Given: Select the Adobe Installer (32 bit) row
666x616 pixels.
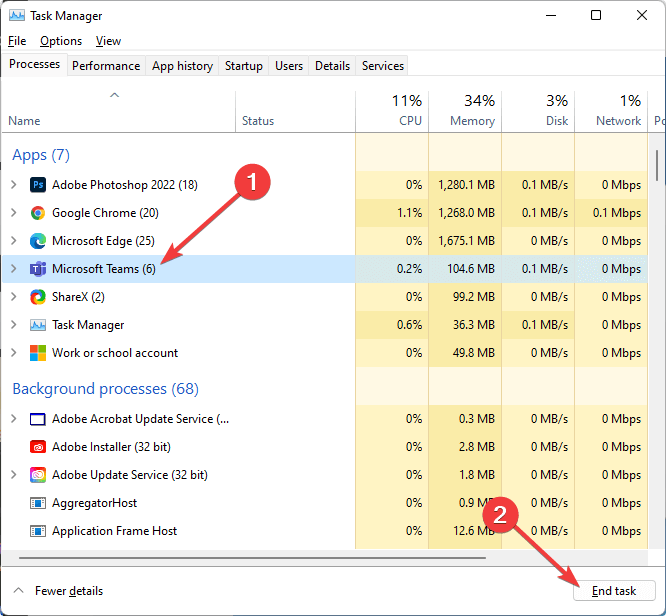Looking at the screenshot, I should click(325, 447).
